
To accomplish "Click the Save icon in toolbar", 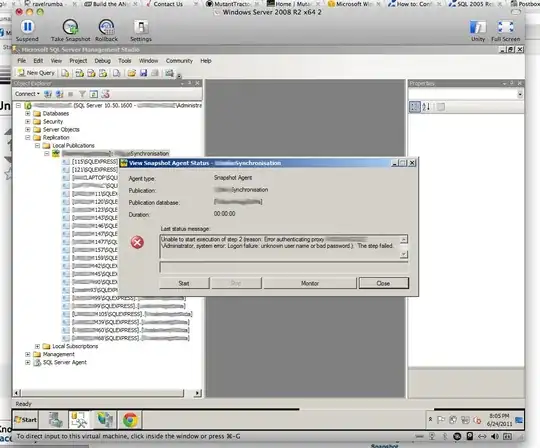I will pos(144,73).
